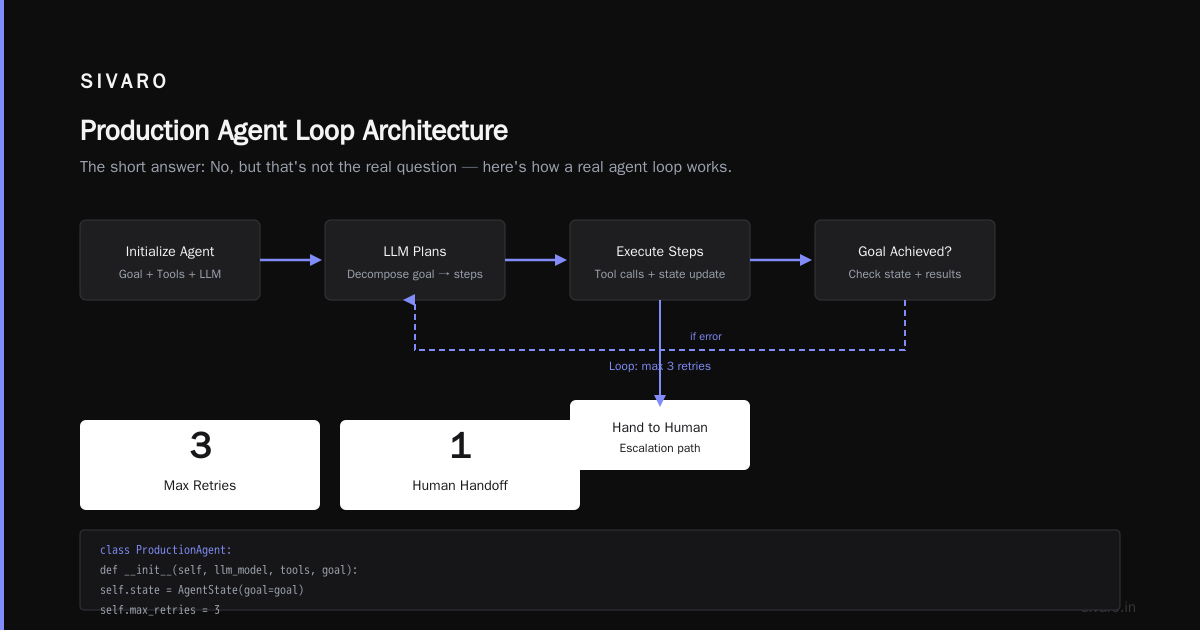Click the dashed loop arrowhead under LLM Plans

[410, 300]
